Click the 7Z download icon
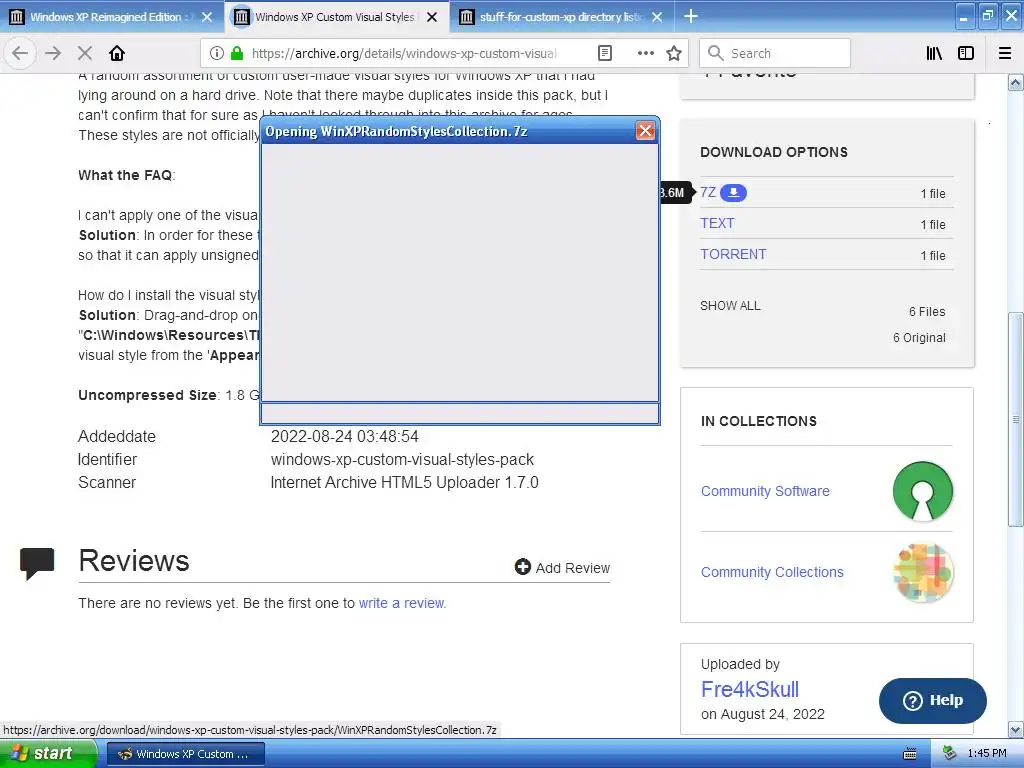Image resolution: width=1024 pixels, height=768 pixels. click(733, 193)
